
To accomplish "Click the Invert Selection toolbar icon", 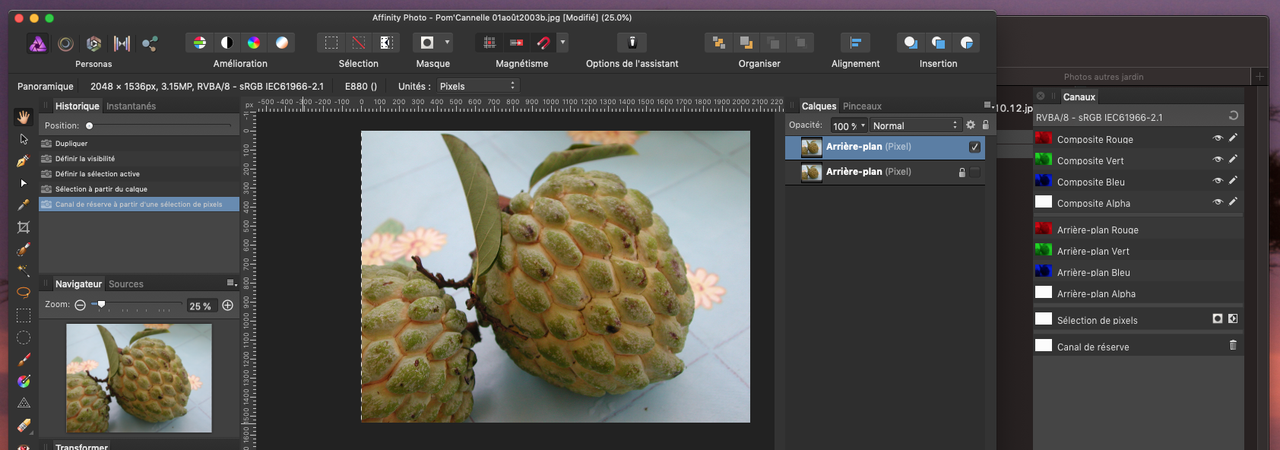I will pos(385,43).
